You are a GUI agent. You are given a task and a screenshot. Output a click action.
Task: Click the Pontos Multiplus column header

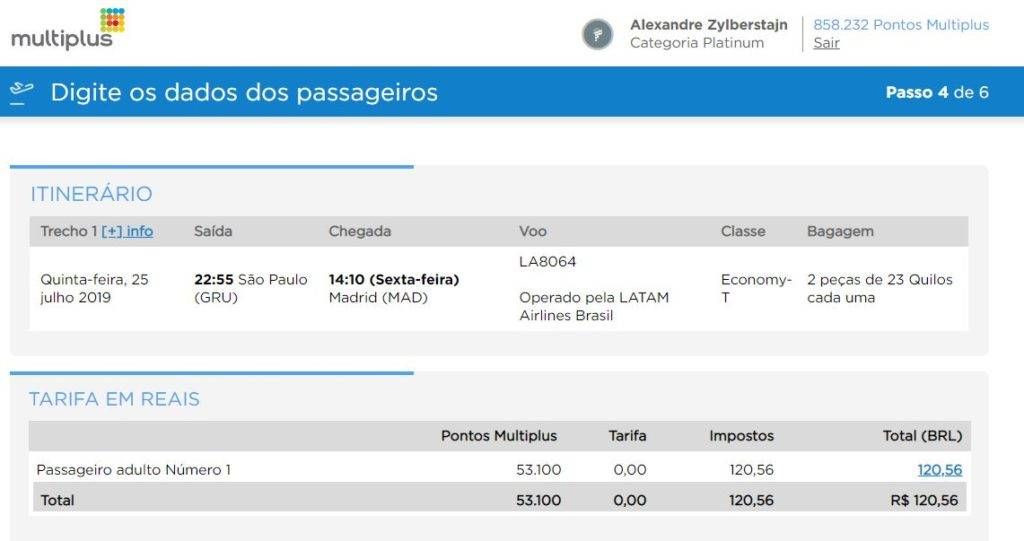click(499, 436)
